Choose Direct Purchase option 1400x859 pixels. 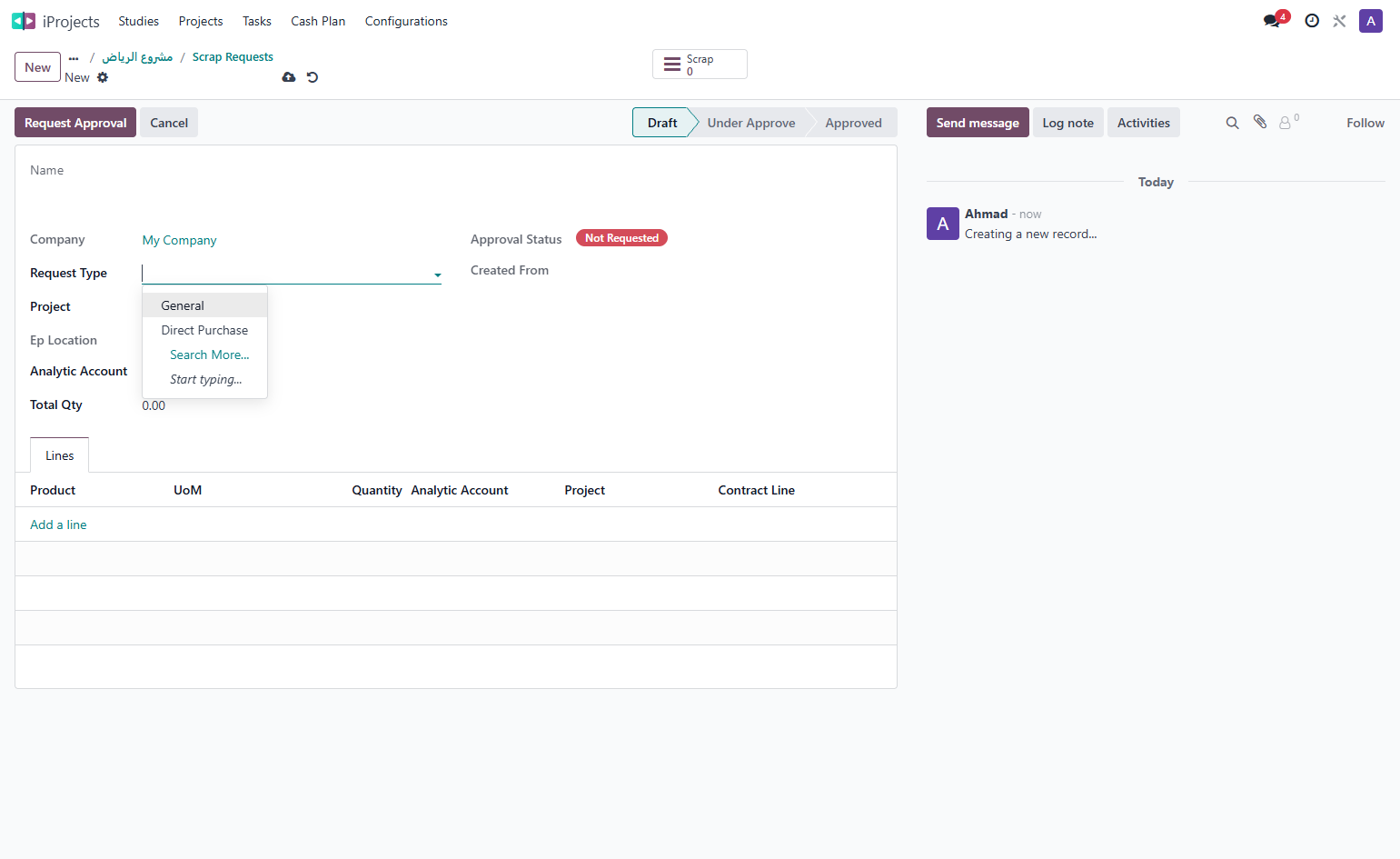pos(204,330)
